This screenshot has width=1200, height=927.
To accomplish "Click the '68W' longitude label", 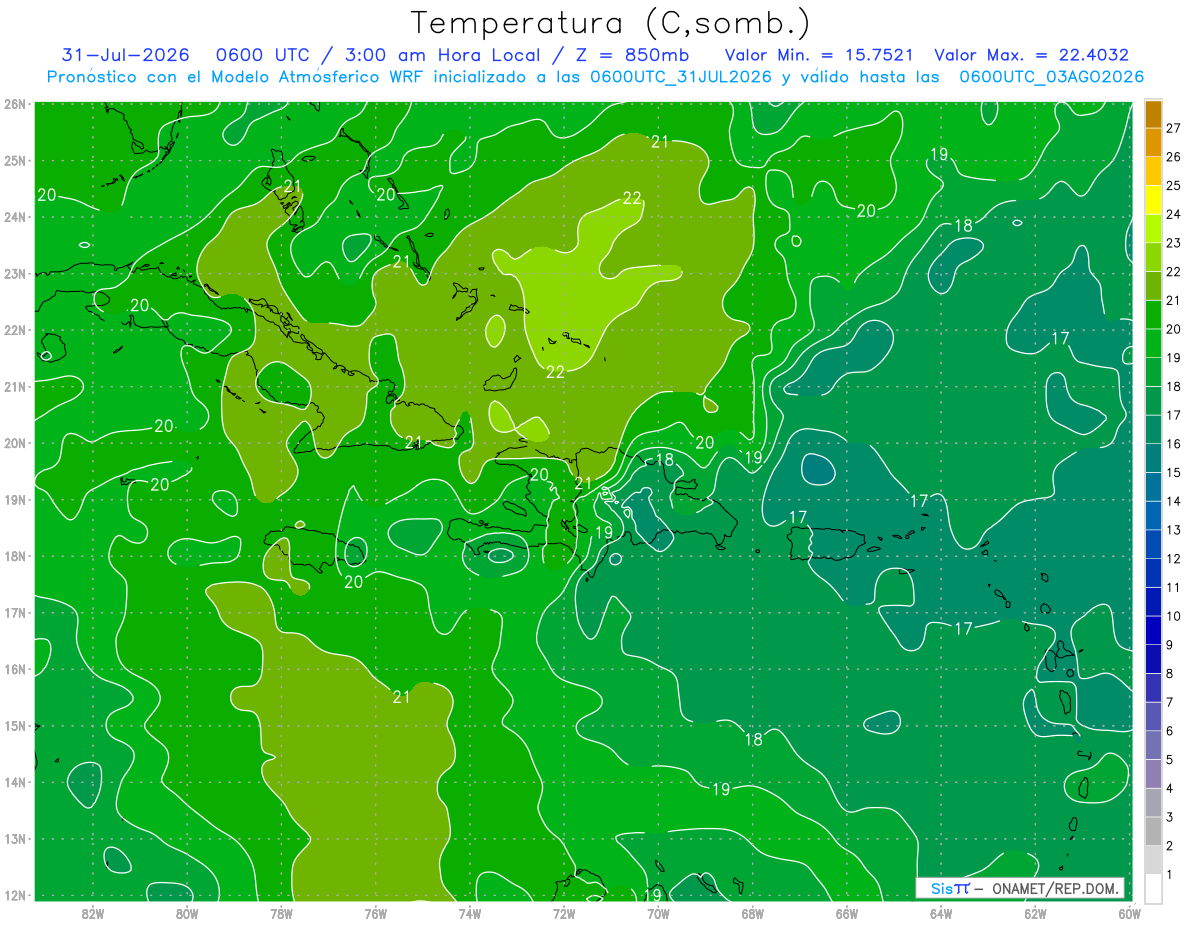I will 752,913.
